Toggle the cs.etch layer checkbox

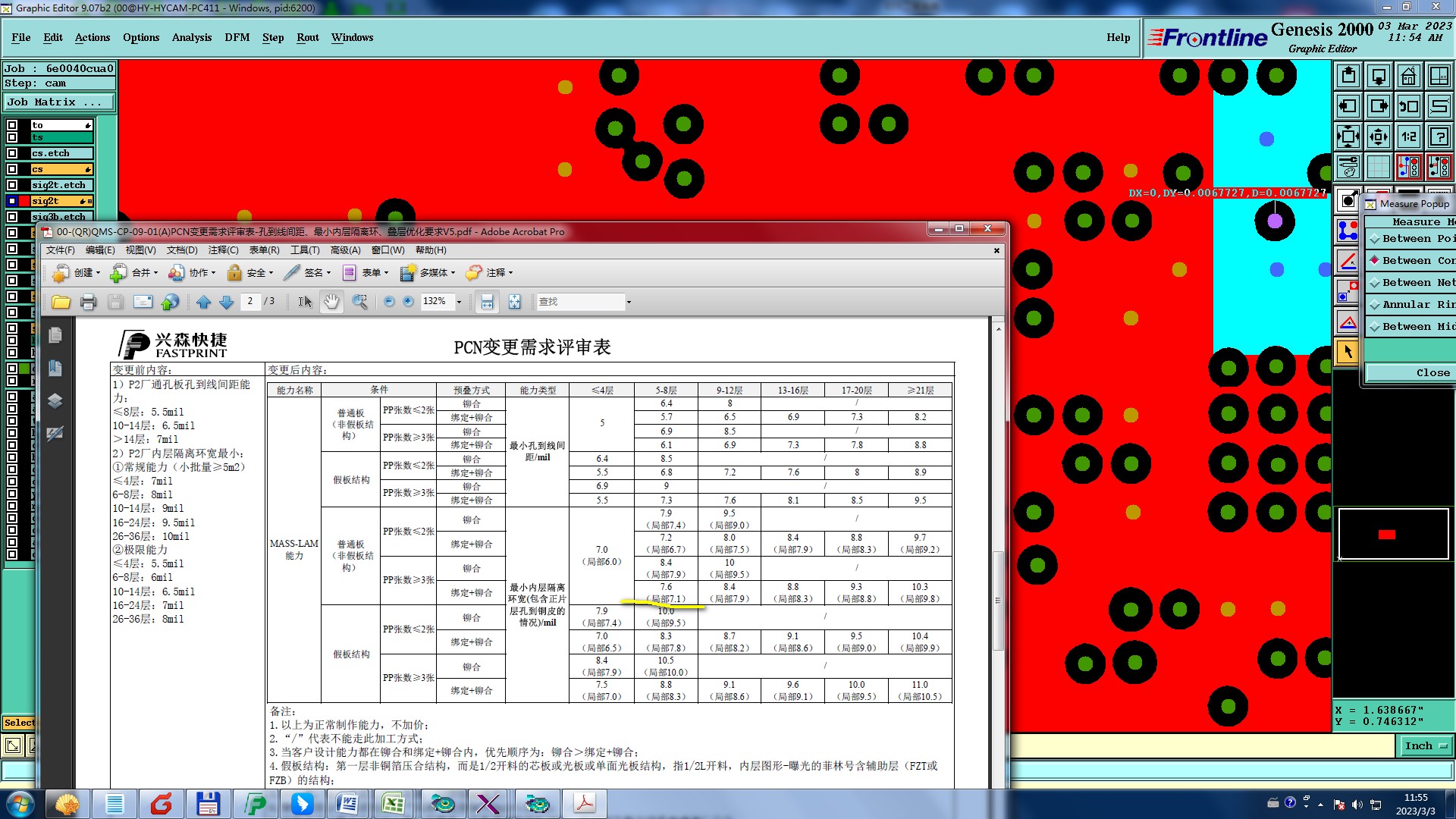pos(12,153)
